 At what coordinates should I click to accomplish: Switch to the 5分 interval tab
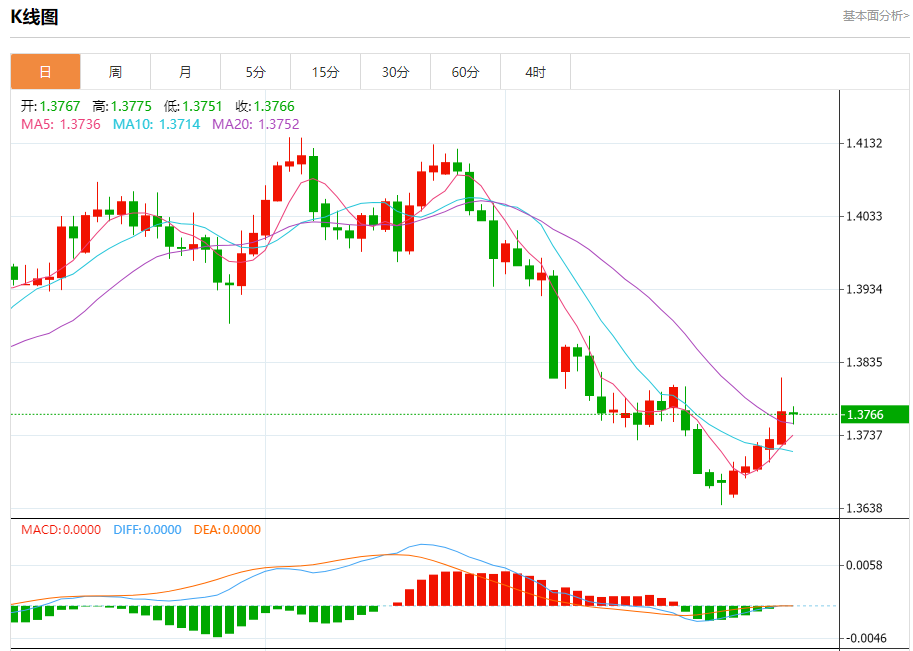(255, 72)
